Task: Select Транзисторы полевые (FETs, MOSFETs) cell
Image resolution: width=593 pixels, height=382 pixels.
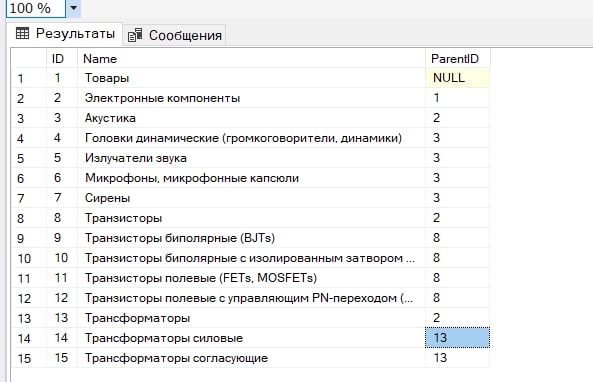Action: tap(251, 278)
